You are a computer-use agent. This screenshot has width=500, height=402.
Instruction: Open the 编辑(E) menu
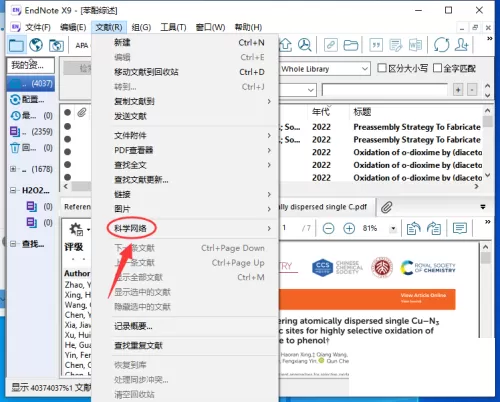(x=73, y=27)
